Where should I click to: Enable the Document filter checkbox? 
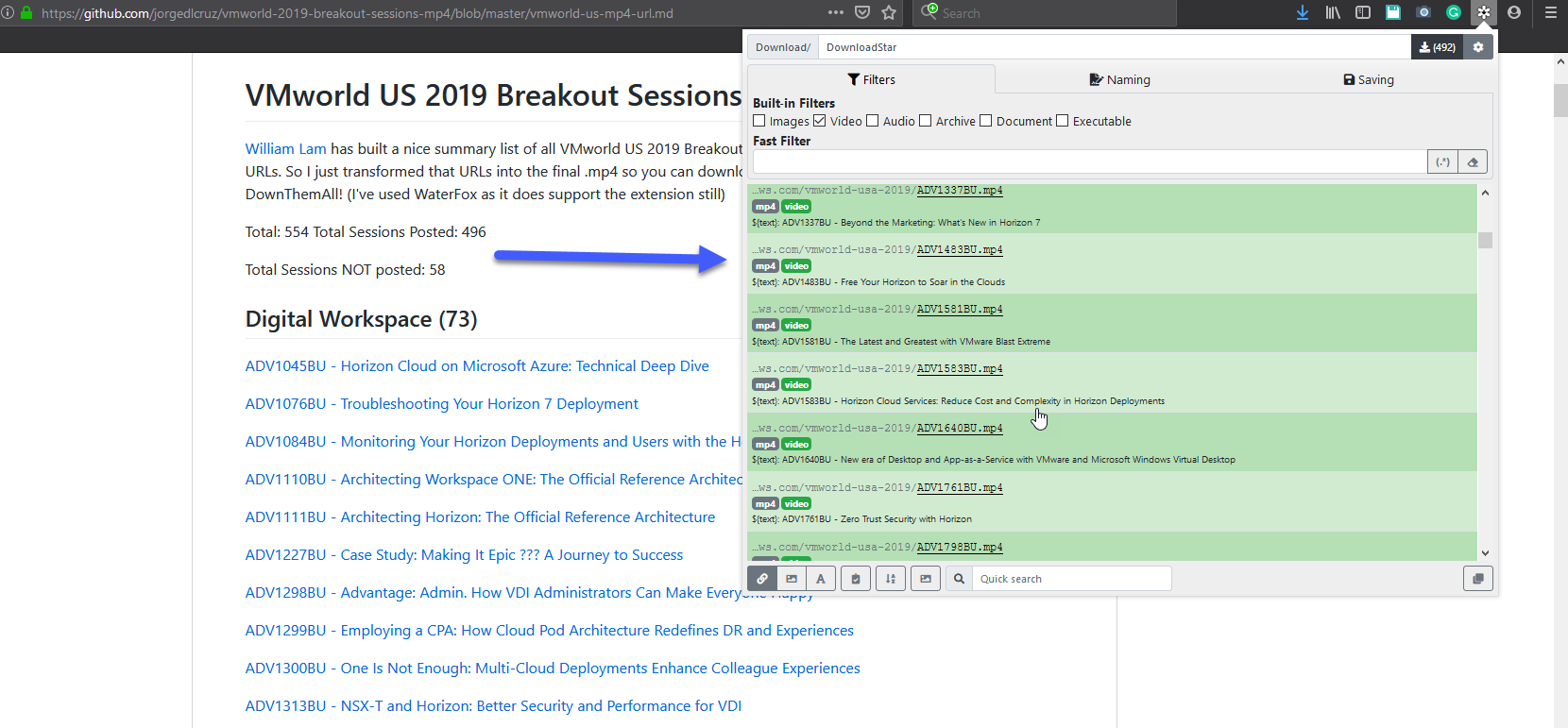pyautogui.click(x=986, y=121)
